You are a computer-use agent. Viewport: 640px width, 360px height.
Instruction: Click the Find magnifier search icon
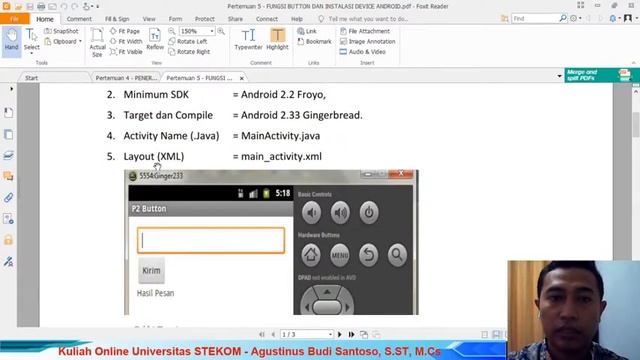pyautogui.click(x=563, y=18)
